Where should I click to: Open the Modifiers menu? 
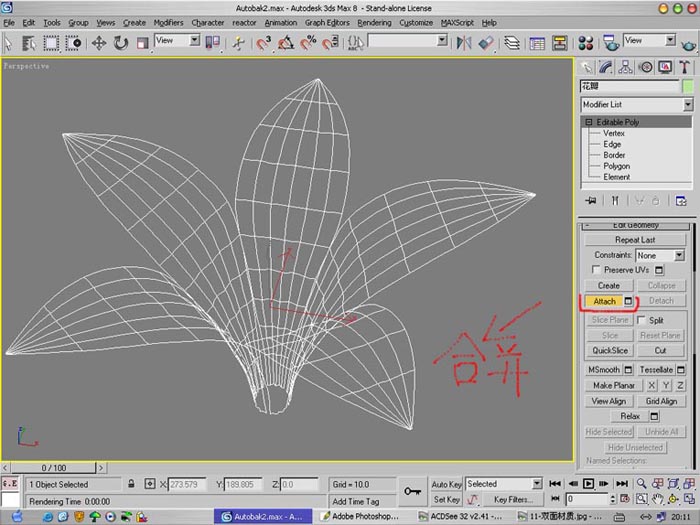click(168, 22)
